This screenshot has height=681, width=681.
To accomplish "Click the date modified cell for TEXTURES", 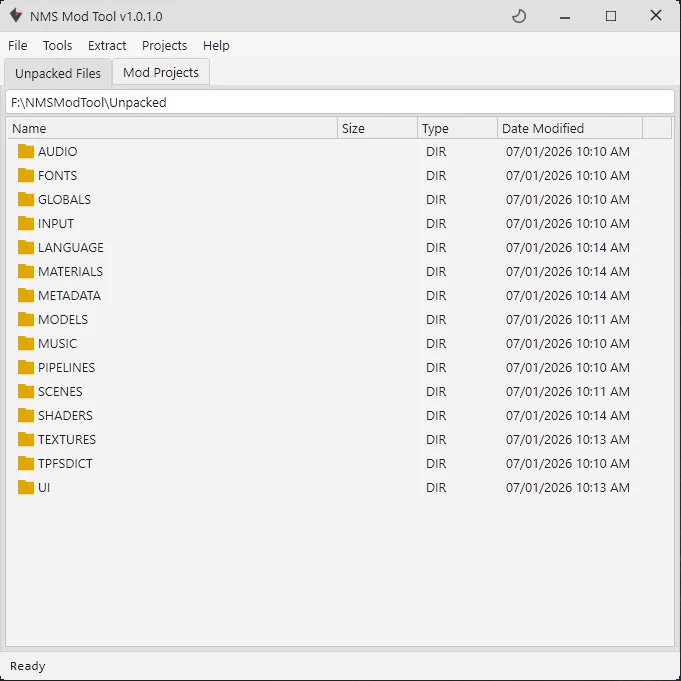I will click(x=568, y=439).
